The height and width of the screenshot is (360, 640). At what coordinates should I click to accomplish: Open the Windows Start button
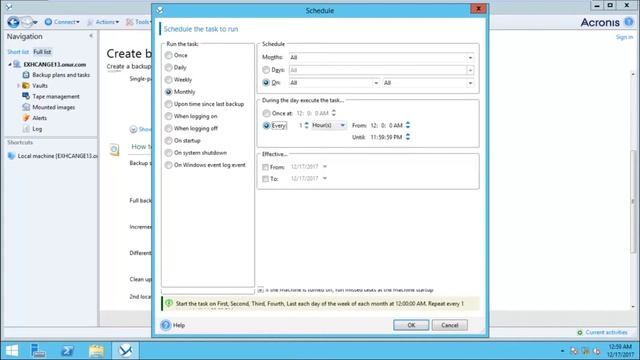coord(12,351)
